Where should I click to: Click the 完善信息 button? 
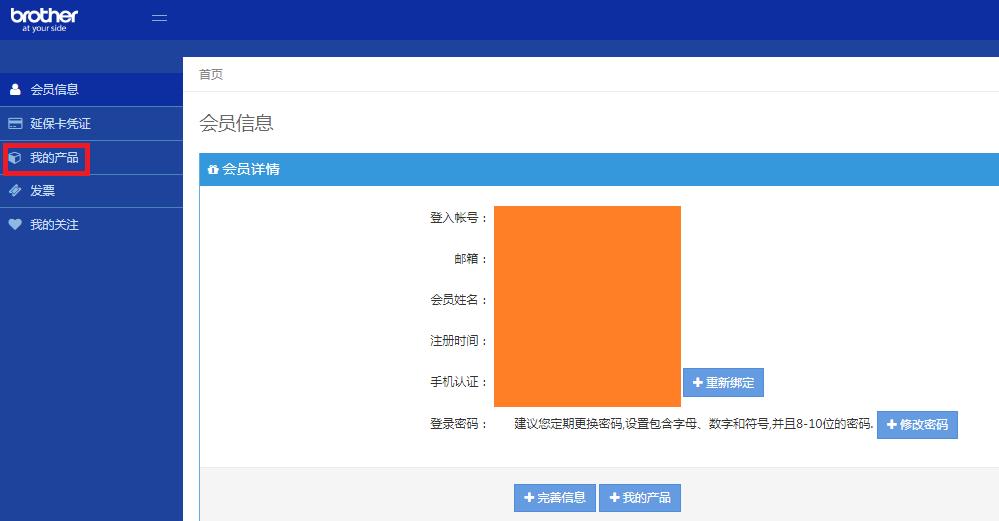click(555, 497)
